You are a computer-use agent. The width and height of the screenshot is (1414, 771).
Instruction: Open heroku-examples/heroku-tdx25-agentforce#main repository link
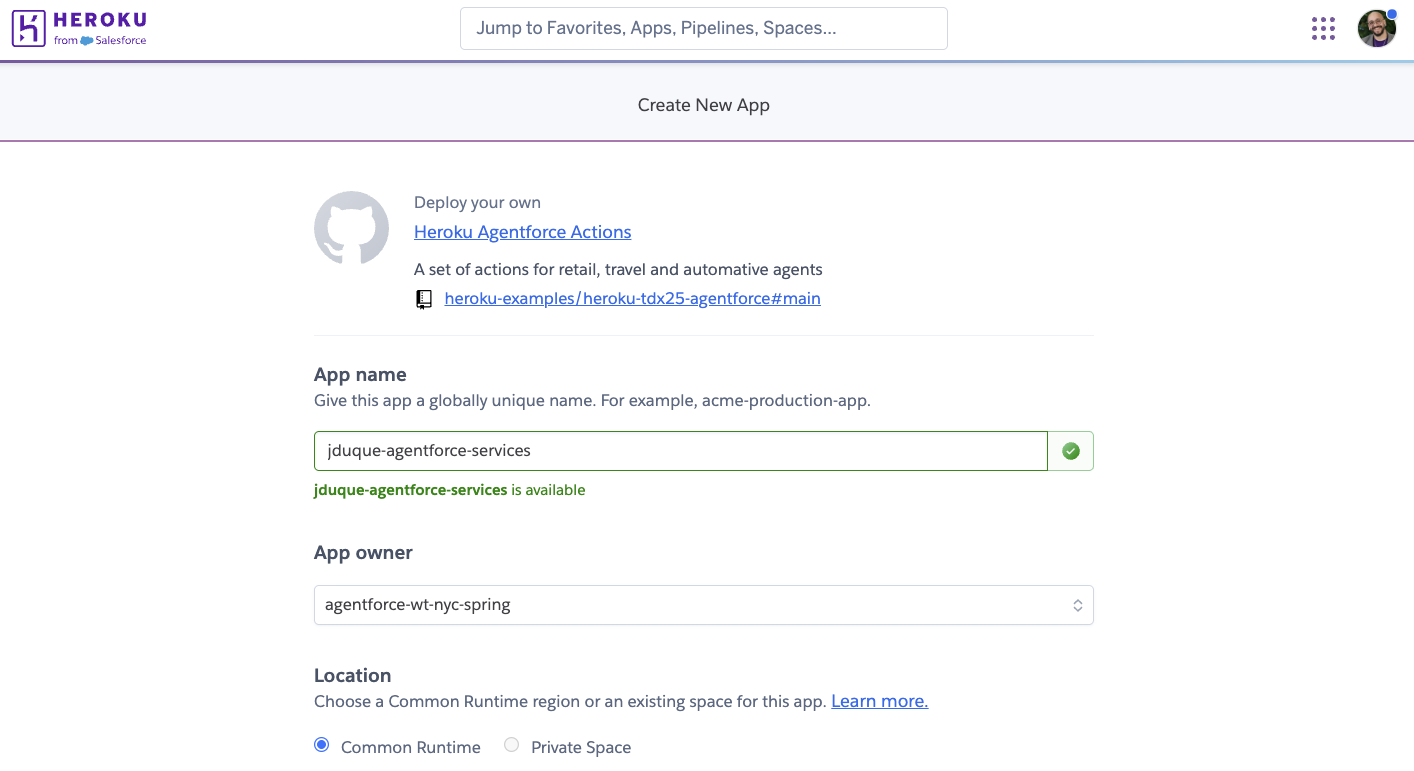[x=632, y=298]
